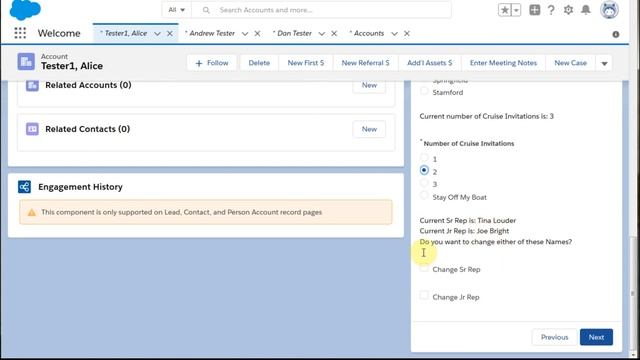The width and height of the screenshot is (640, 360).
Task: Switch to the Dan Tester tab
Action: 293,33
